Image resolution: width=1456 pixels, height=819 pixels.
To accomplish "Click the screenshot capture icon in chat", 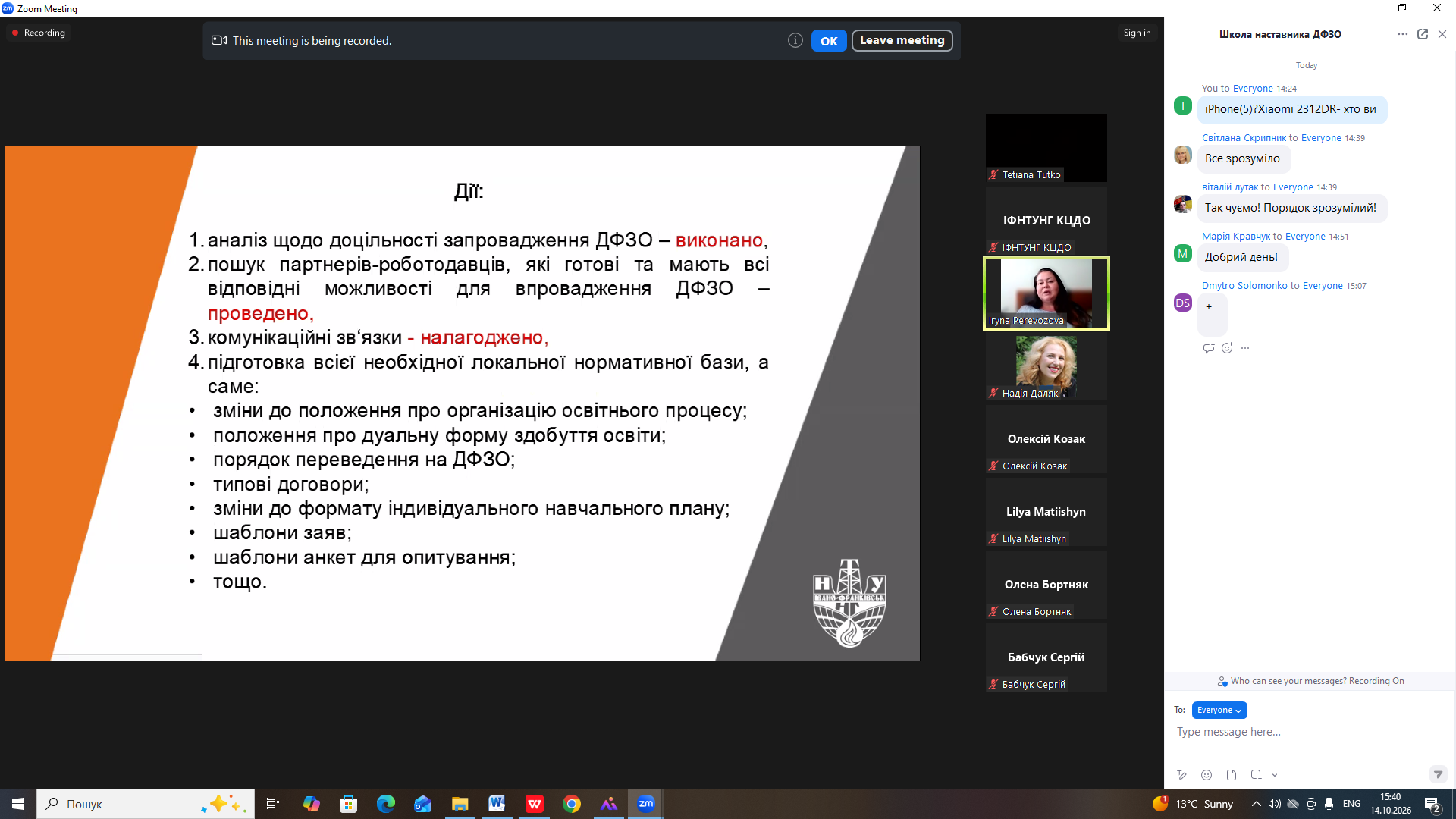I will coord(1256,775).
